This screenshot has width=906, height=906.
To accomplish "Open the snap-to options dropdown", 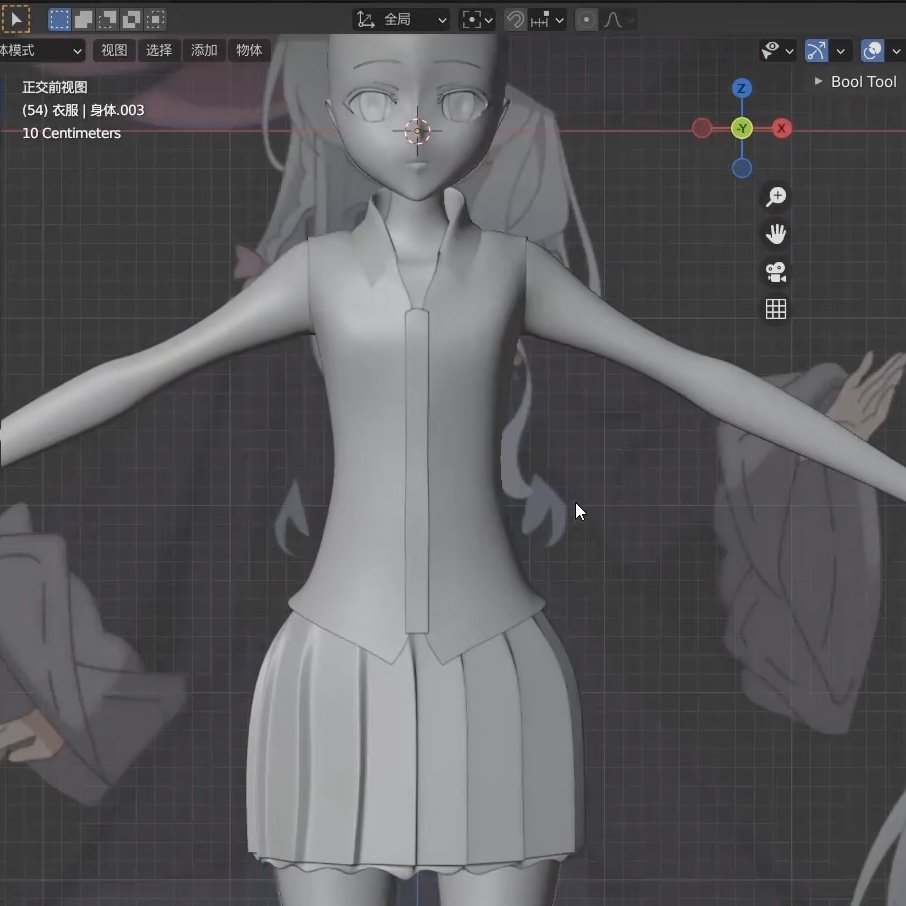I will pos(547,20).
